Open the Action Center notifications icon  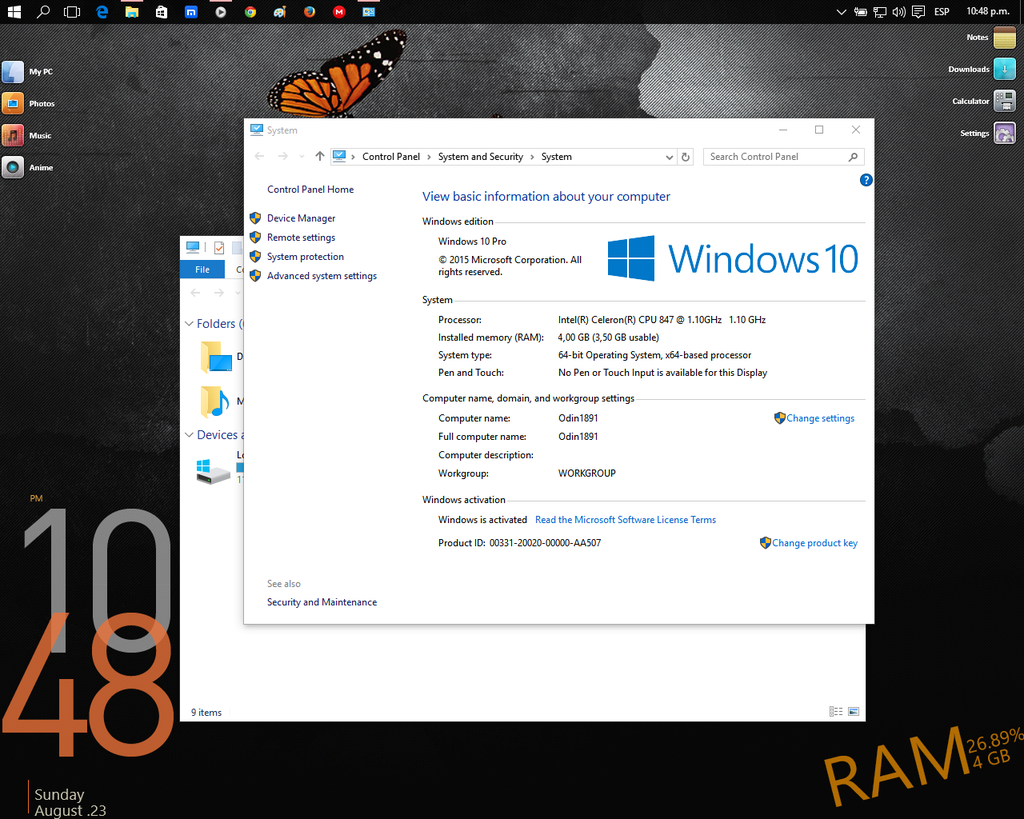coord(918,12)
